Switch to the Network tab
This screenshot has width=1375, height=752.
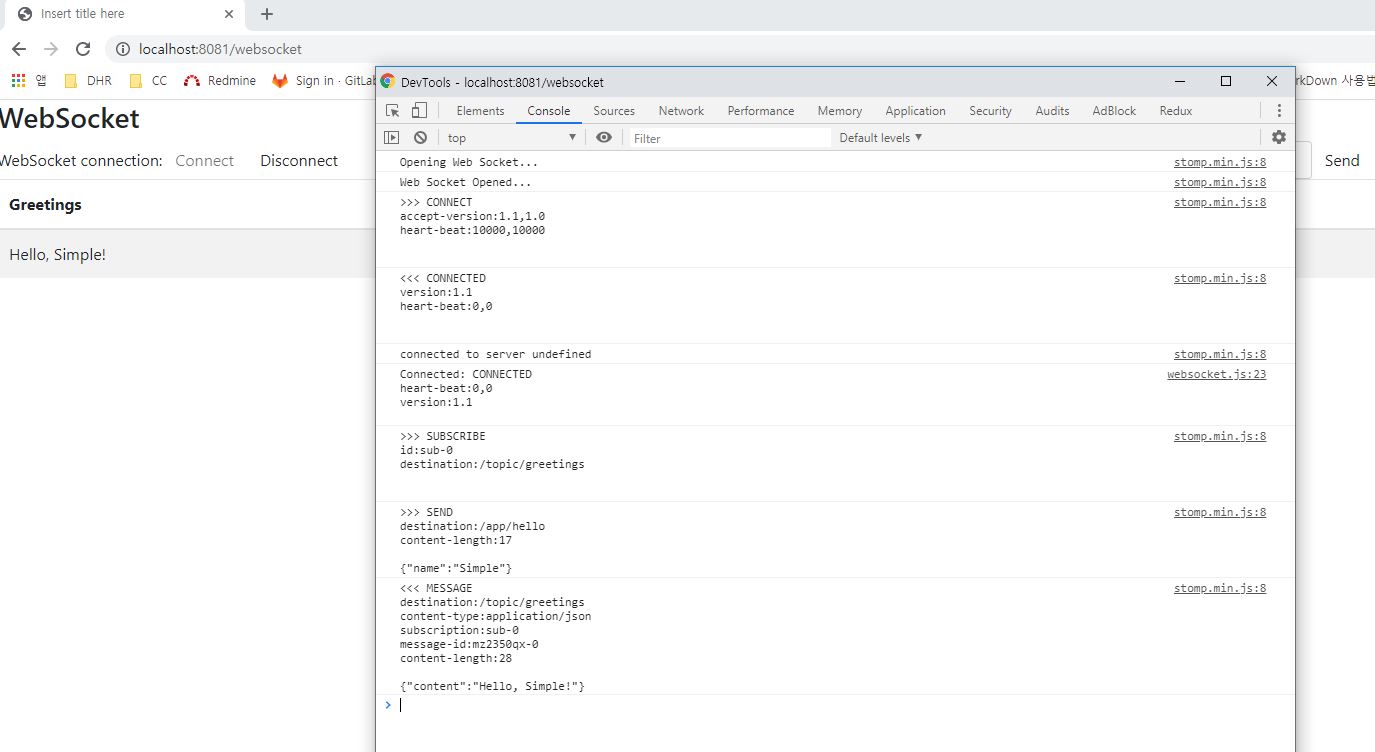pos(681,111)
